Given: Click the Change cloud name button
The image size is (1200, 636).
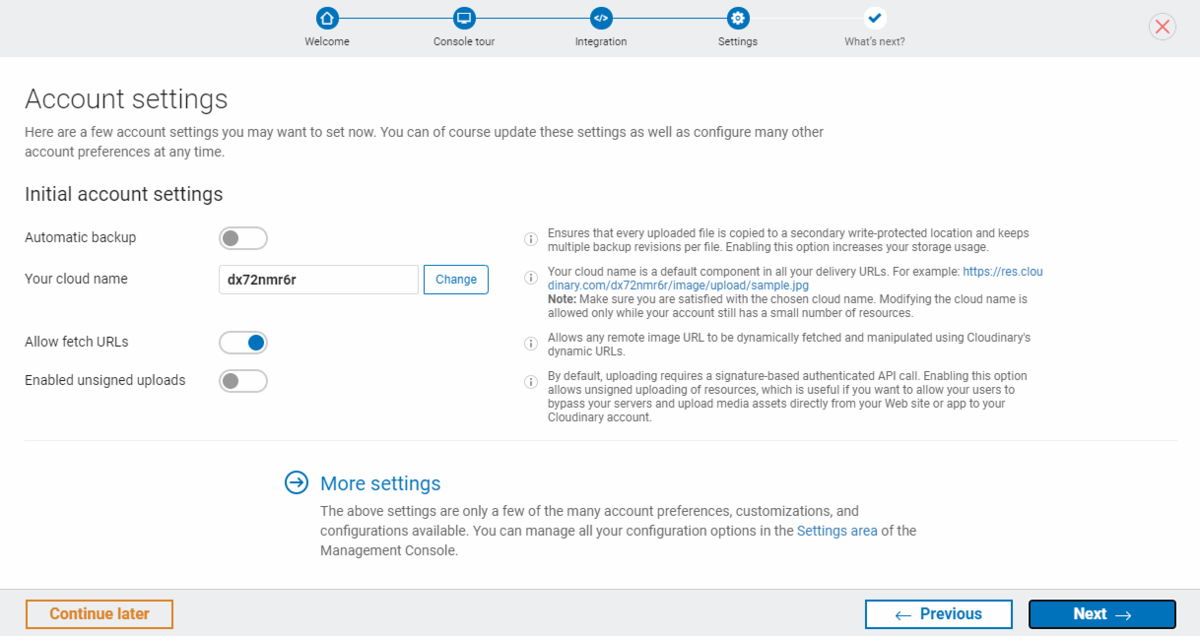Looking at the screenshot, I should pyautogui.click(x=456, y=280).
